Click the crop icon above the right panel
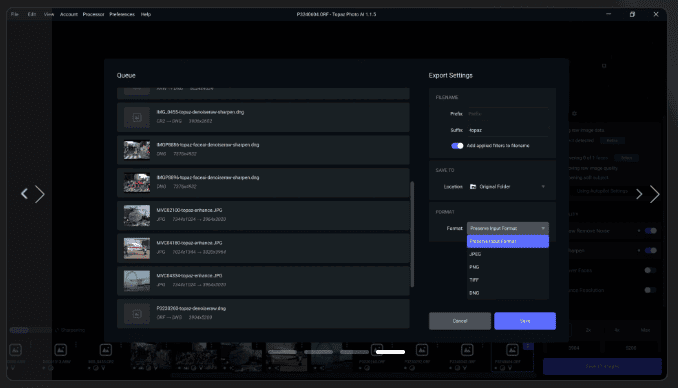This screenshot has height=388, width=678. pyautogui.click(x=604, y=66)
